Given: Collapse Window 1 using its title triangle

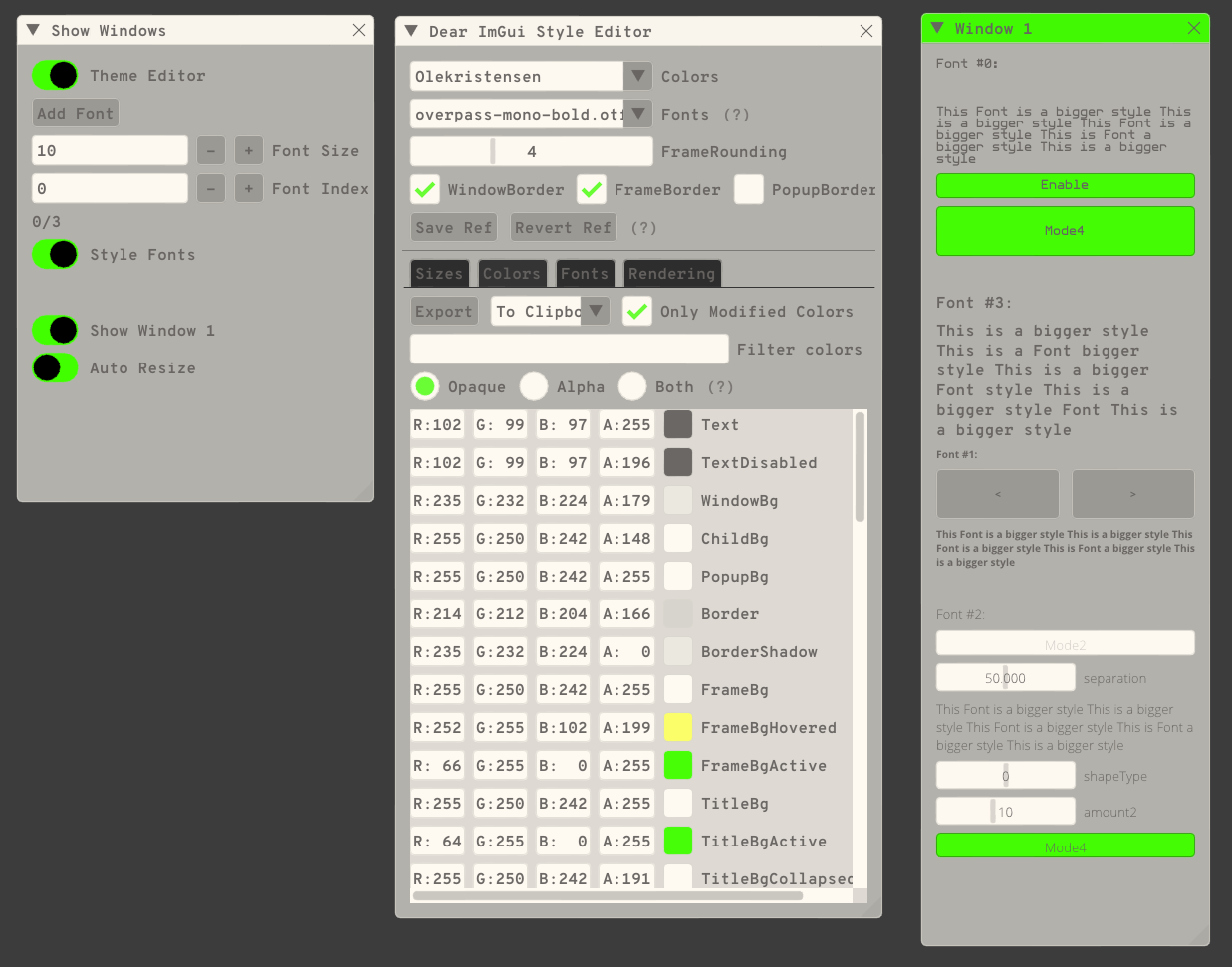Looking at the screenshot, I should click(x=937, y=28).
